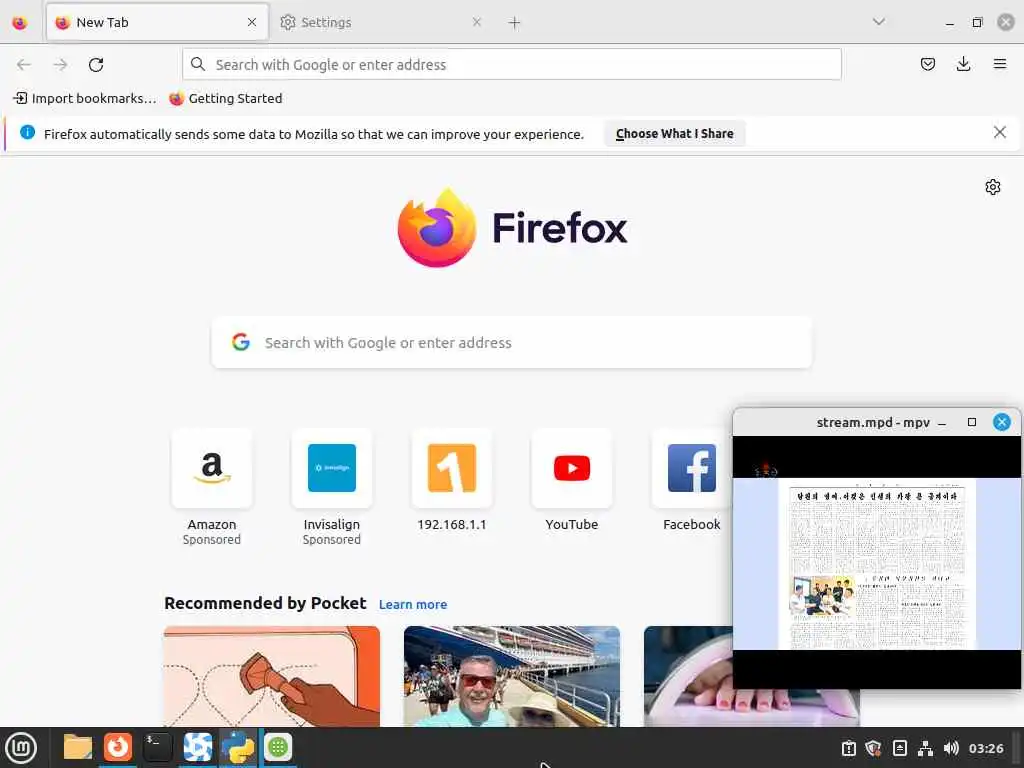1024x768 pixels.
Task: Click the blue pinwheel taskbar app
Action: [x=197, y=747]
